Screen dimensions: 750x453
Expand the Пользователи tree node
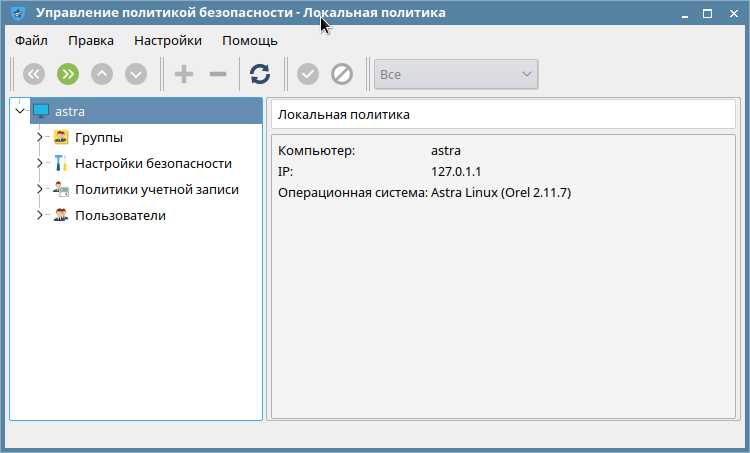pos(40,215)
